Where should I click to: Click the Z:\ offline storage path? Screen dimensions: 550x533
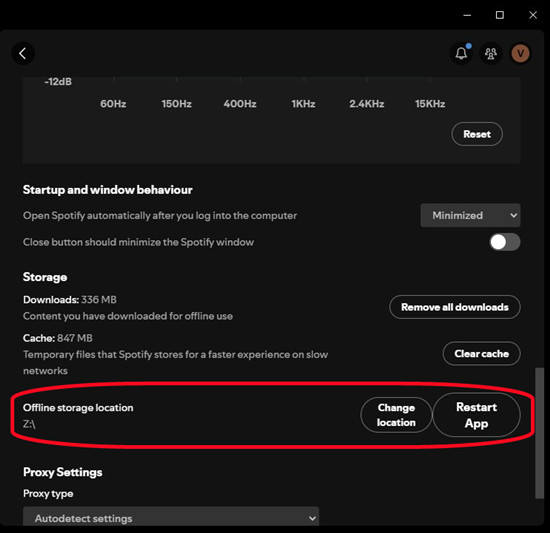coord(29,424)
